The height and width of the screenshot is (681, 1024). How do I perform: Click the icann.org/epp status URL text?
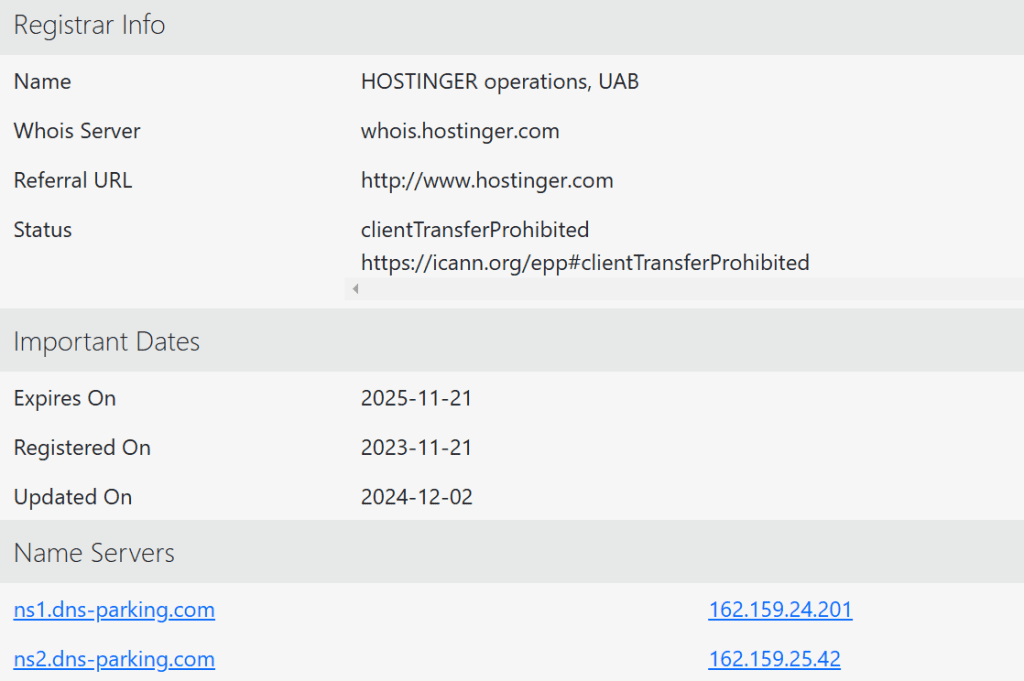(585, 263)
